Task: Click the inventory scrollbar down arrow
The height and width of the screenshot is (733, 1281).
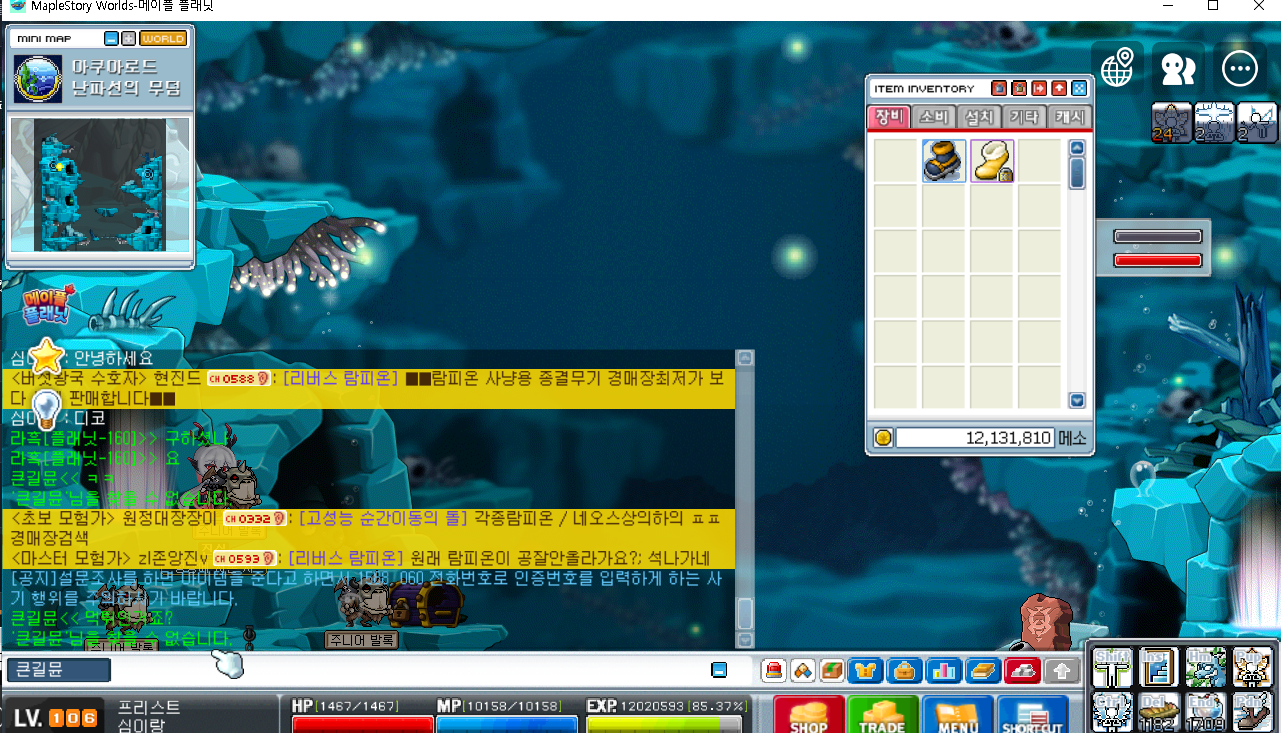Action: [1077, 401]
